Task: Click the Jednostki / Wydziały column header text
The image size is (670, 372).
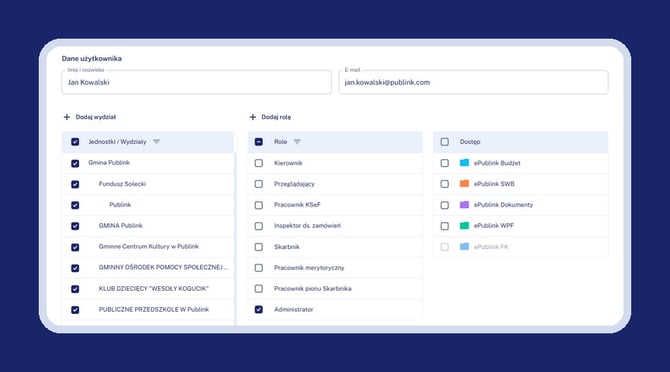Action: click(x=117, y=142)
